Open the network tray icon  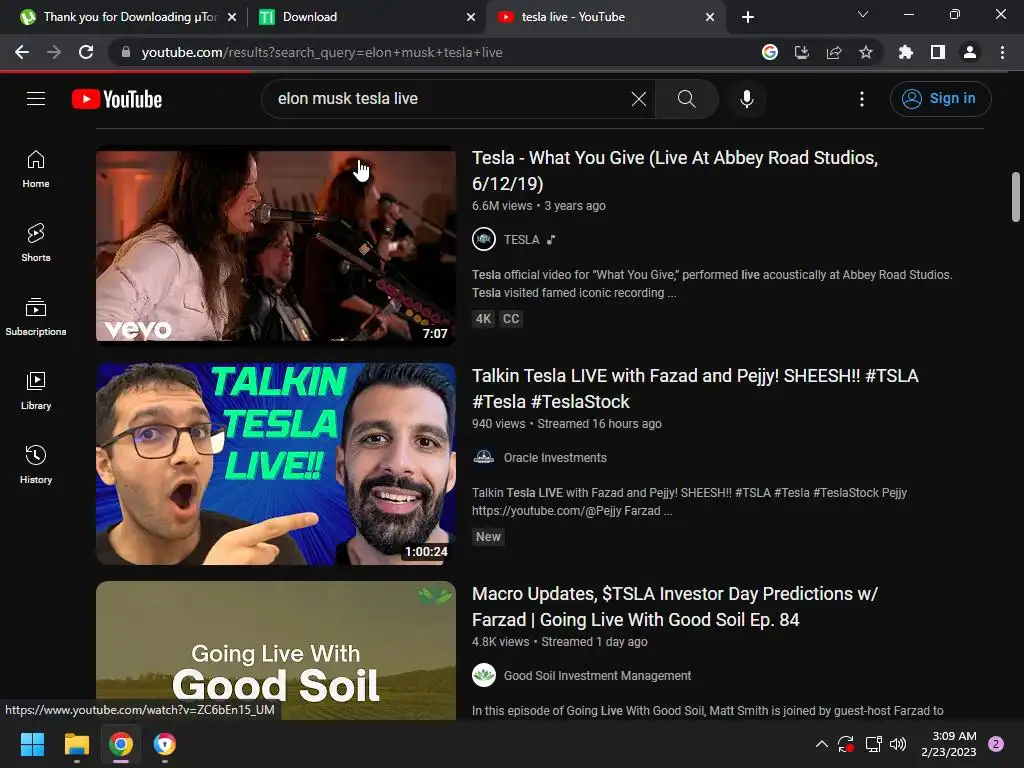873,744
